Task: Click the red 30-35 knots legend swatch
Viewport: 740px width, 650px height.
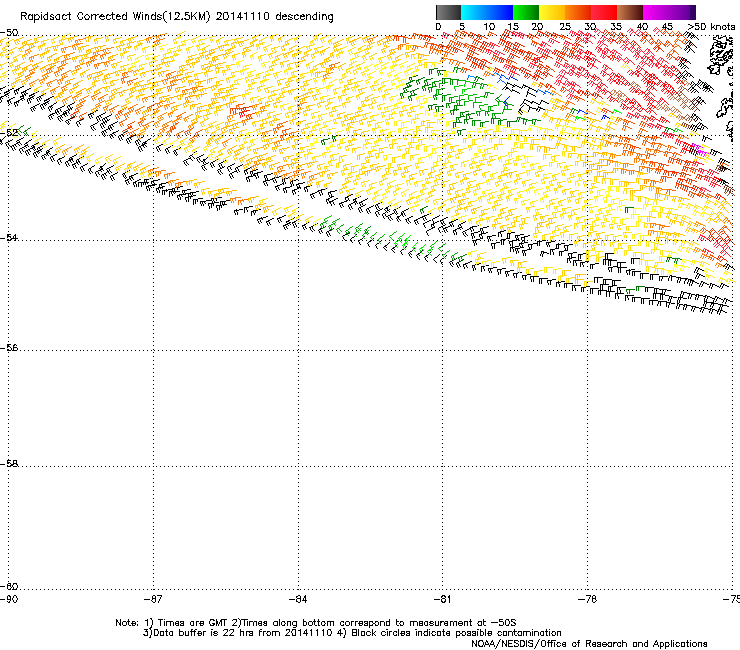Action: click(604, 12)
